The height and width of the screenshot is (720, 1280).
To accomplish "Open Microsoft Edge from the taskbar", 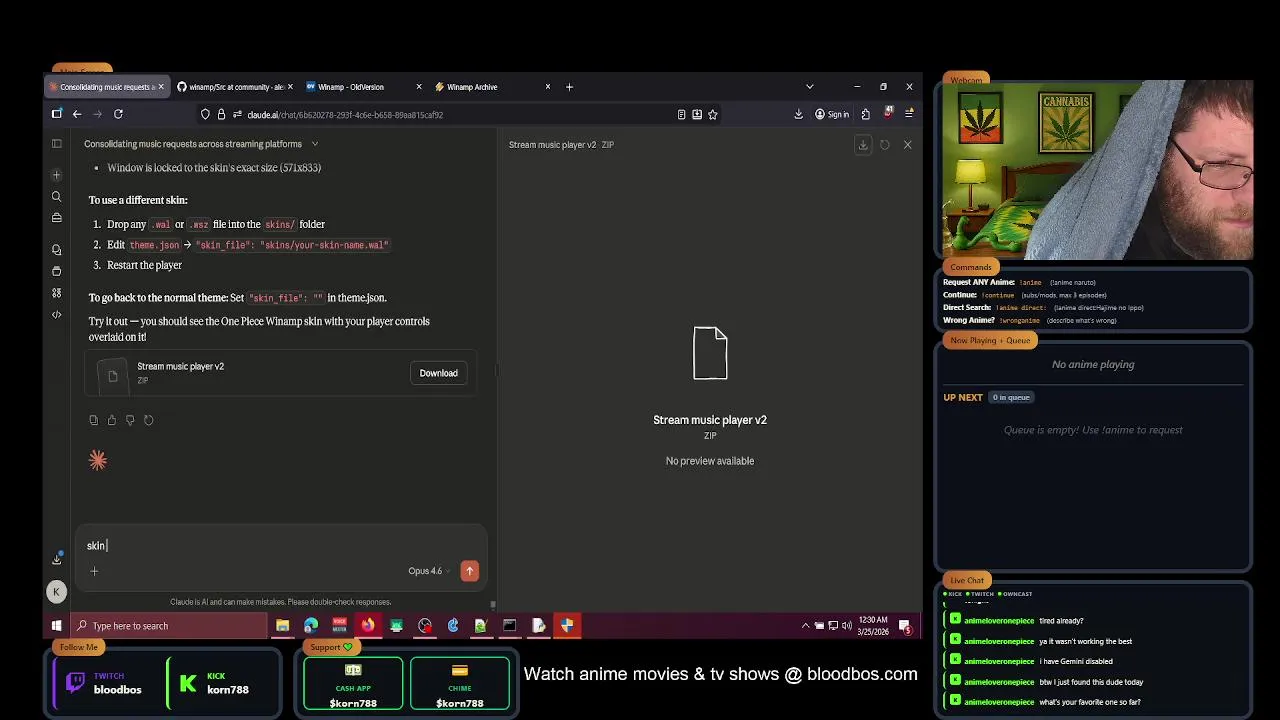I will (311, 626).
